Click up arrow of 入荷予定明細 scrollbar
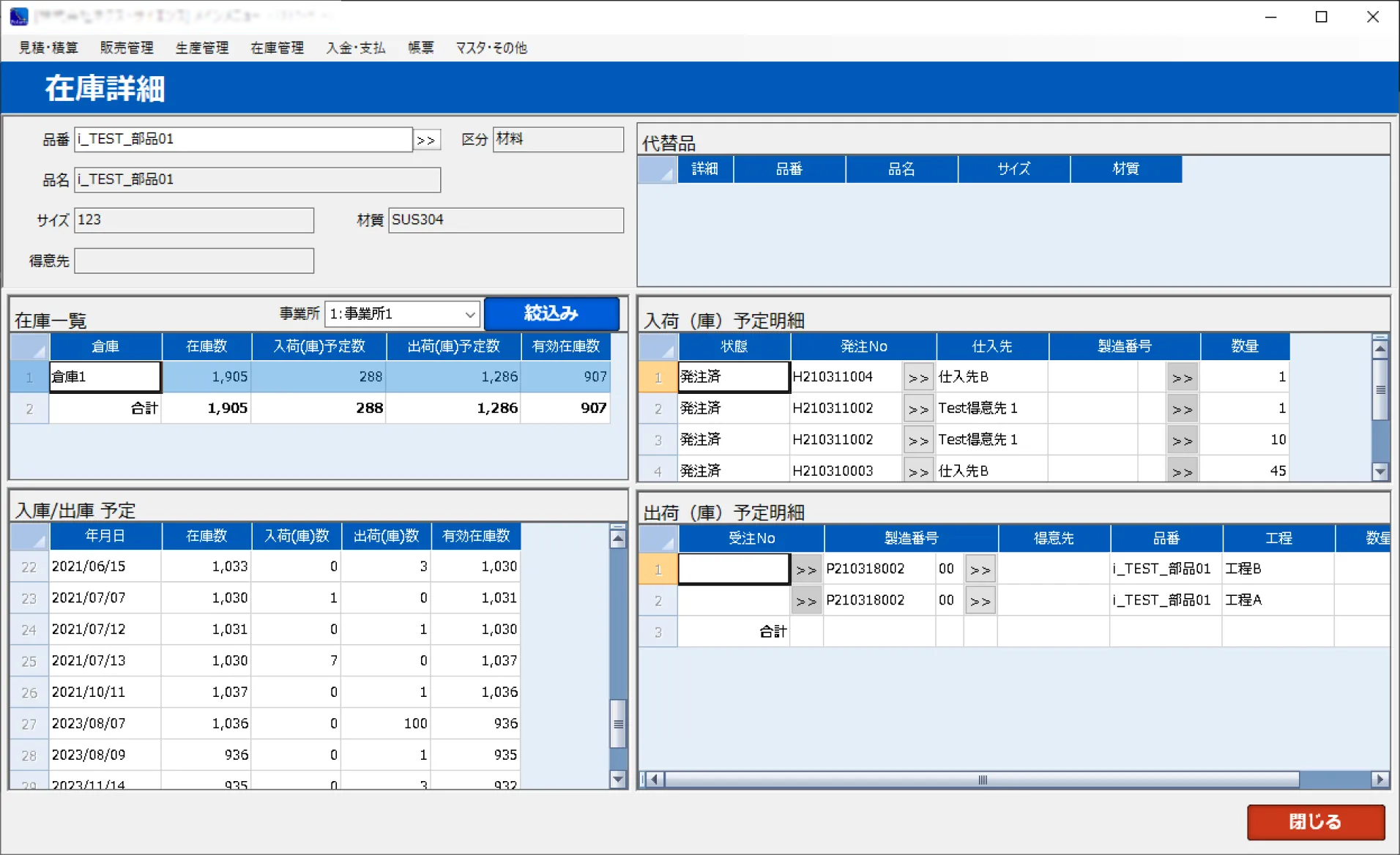 (x=1380, y=348)
